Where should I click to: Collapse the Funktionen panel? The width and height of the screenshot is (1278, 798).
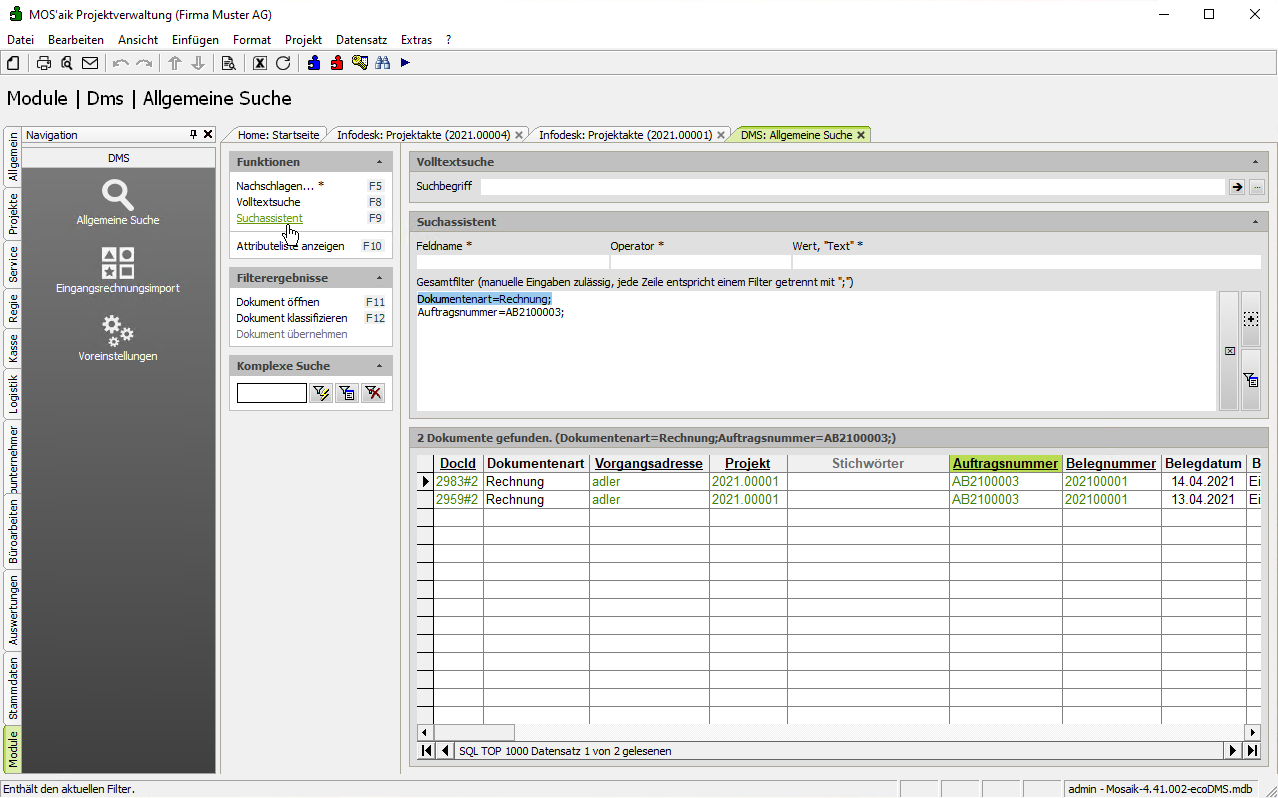(379, 162)
